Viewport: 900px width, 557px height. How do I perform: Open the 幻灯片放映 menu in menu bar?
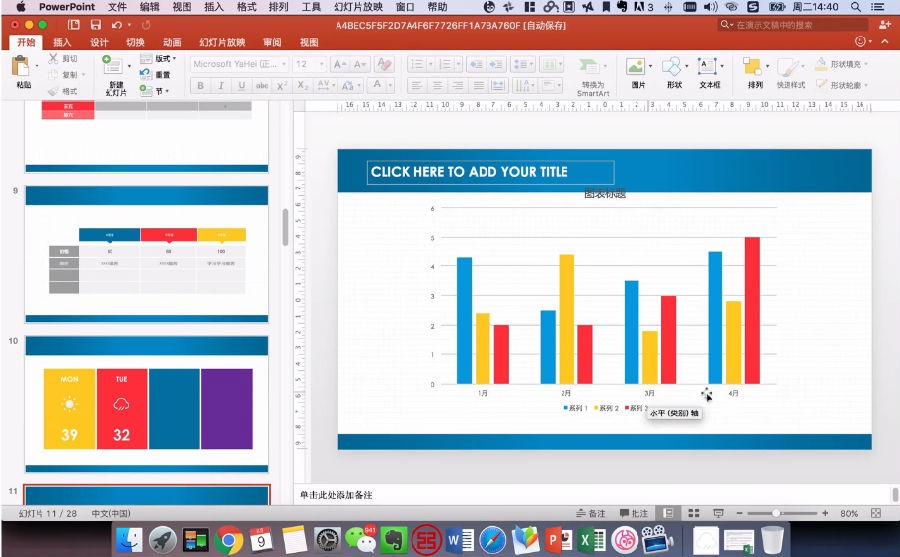click(358, 7)
